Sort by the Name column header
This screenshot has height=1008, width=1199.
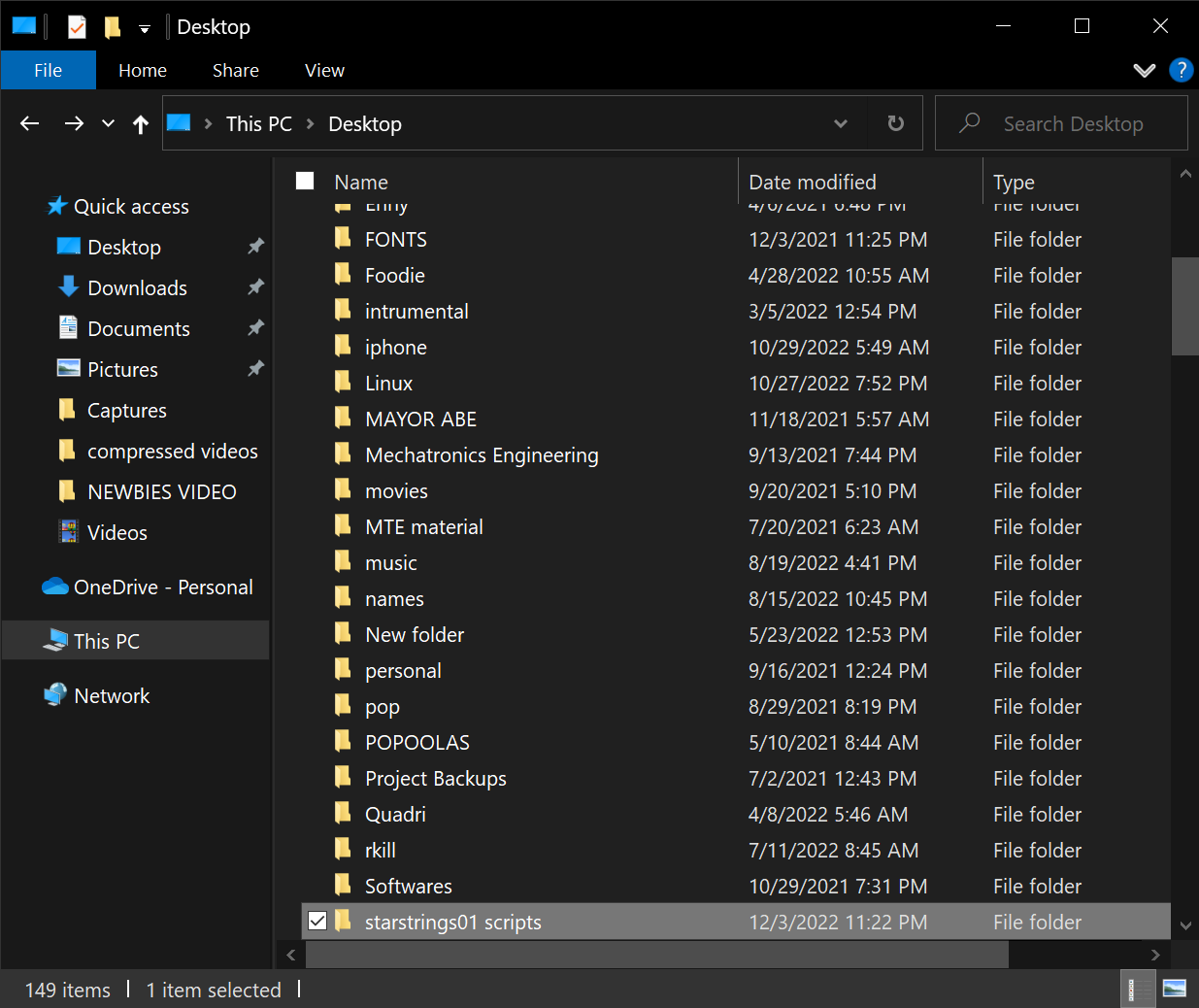point(361,182)
